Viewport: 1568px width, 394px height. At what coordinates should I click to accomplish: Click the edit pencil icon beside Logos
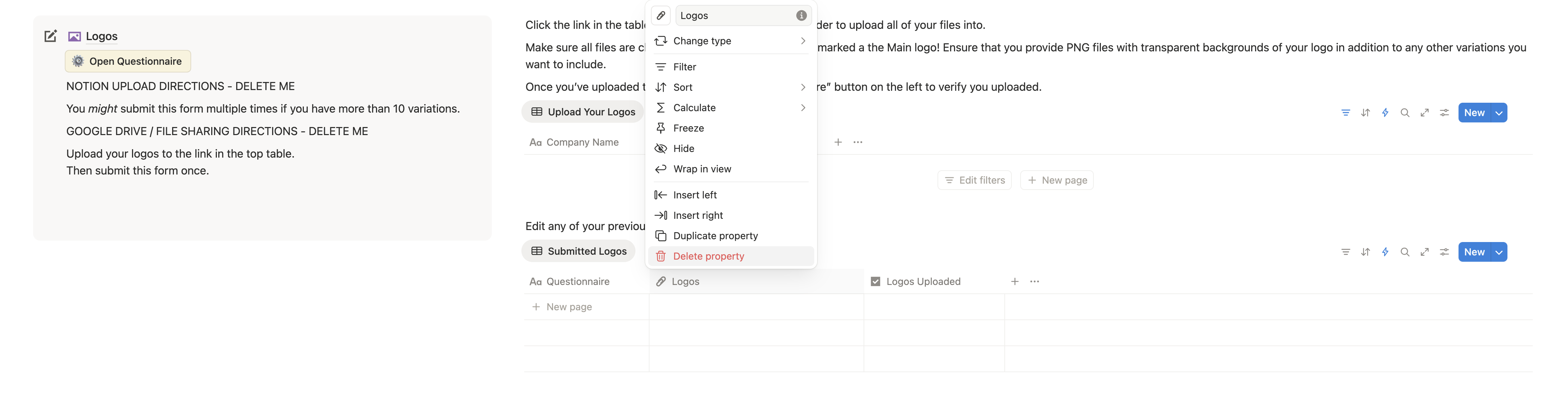pos(51,37)
